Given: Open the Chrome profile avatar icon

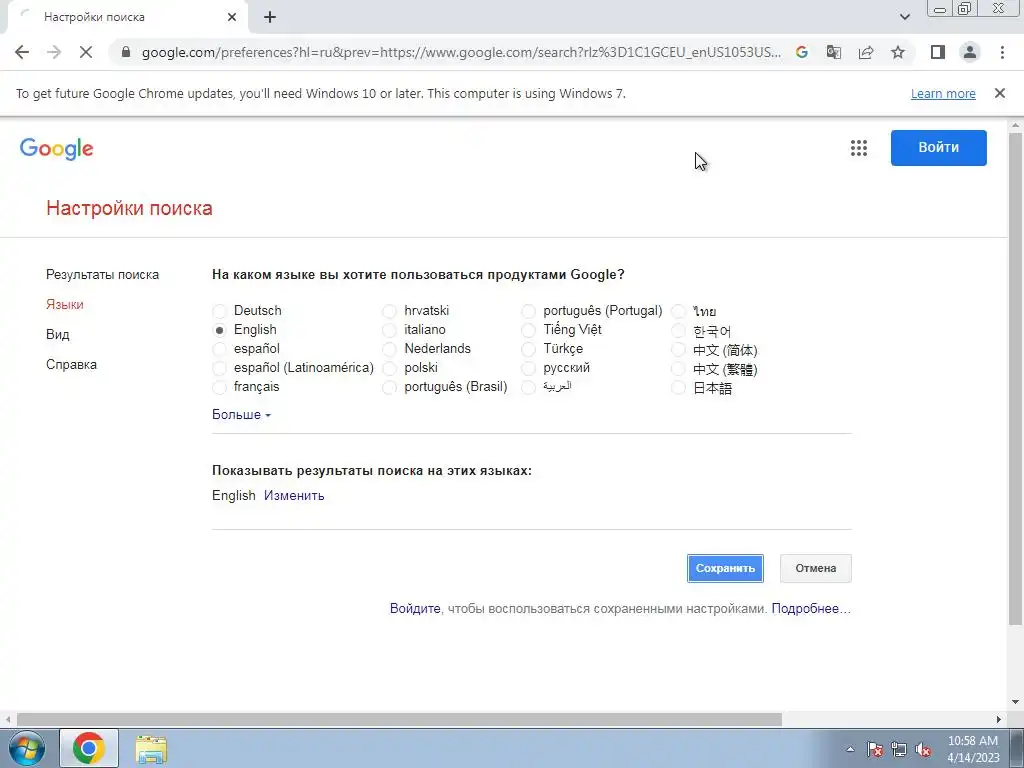Looking at the screenshot, I should (970, 52).
